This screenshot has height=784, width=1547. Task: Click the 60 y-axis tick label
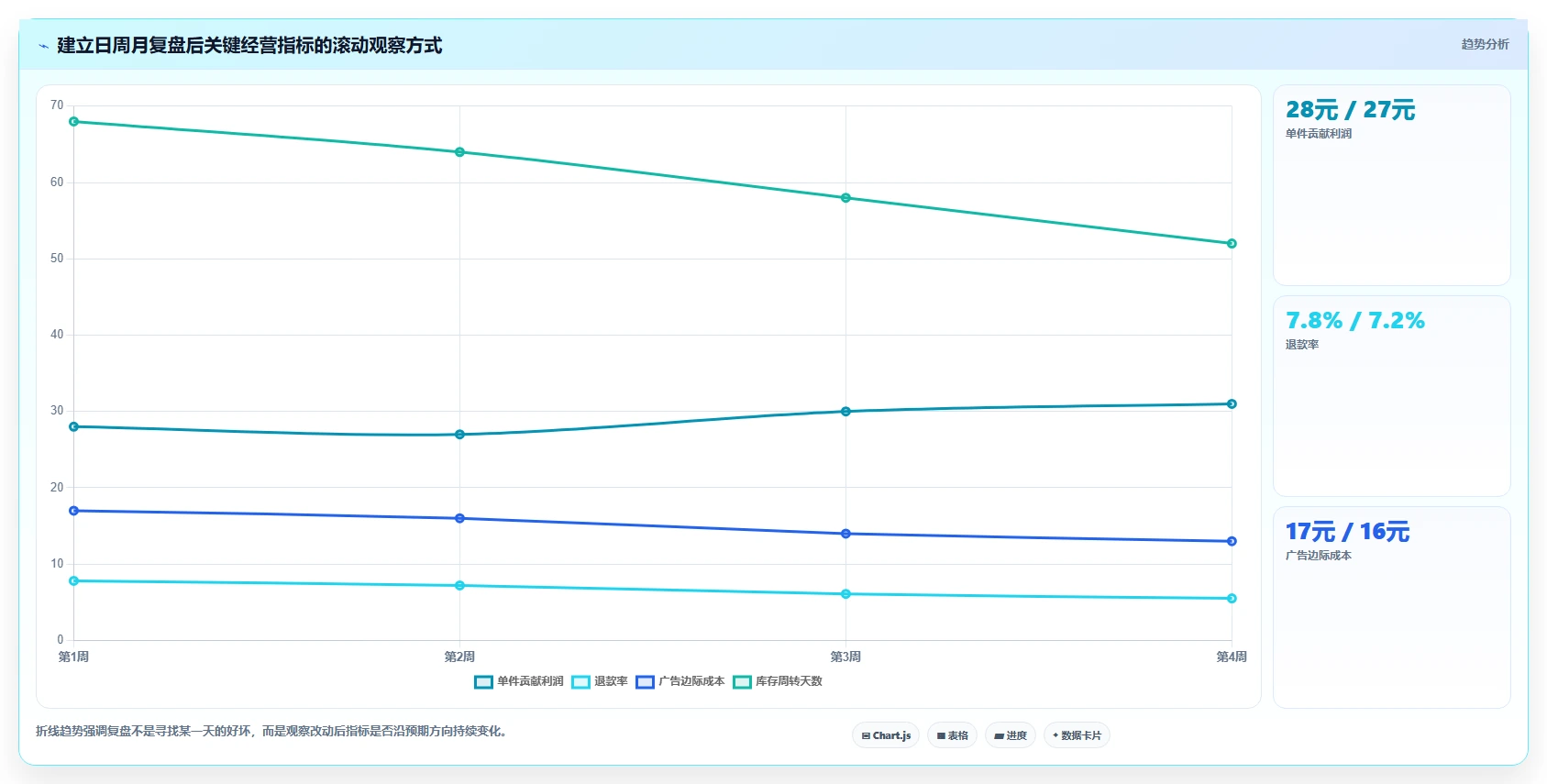coord(57,182)
